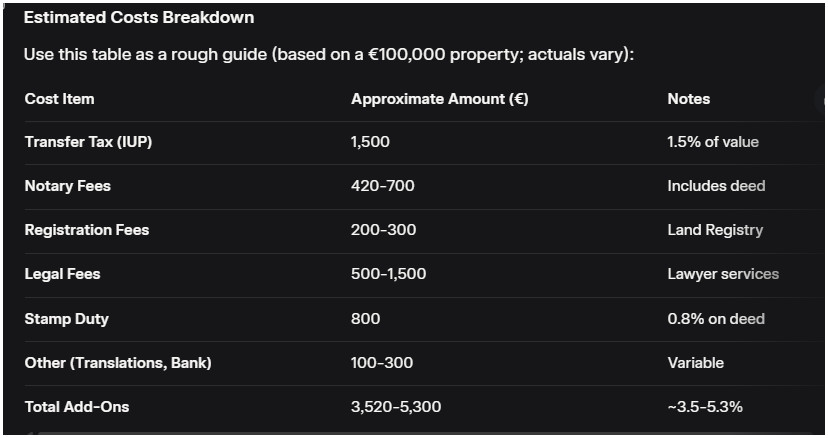Viewport: 828px width, 438px height.
Task: Click the "Stamp Duty" row label
Action: tap(67, 319)
